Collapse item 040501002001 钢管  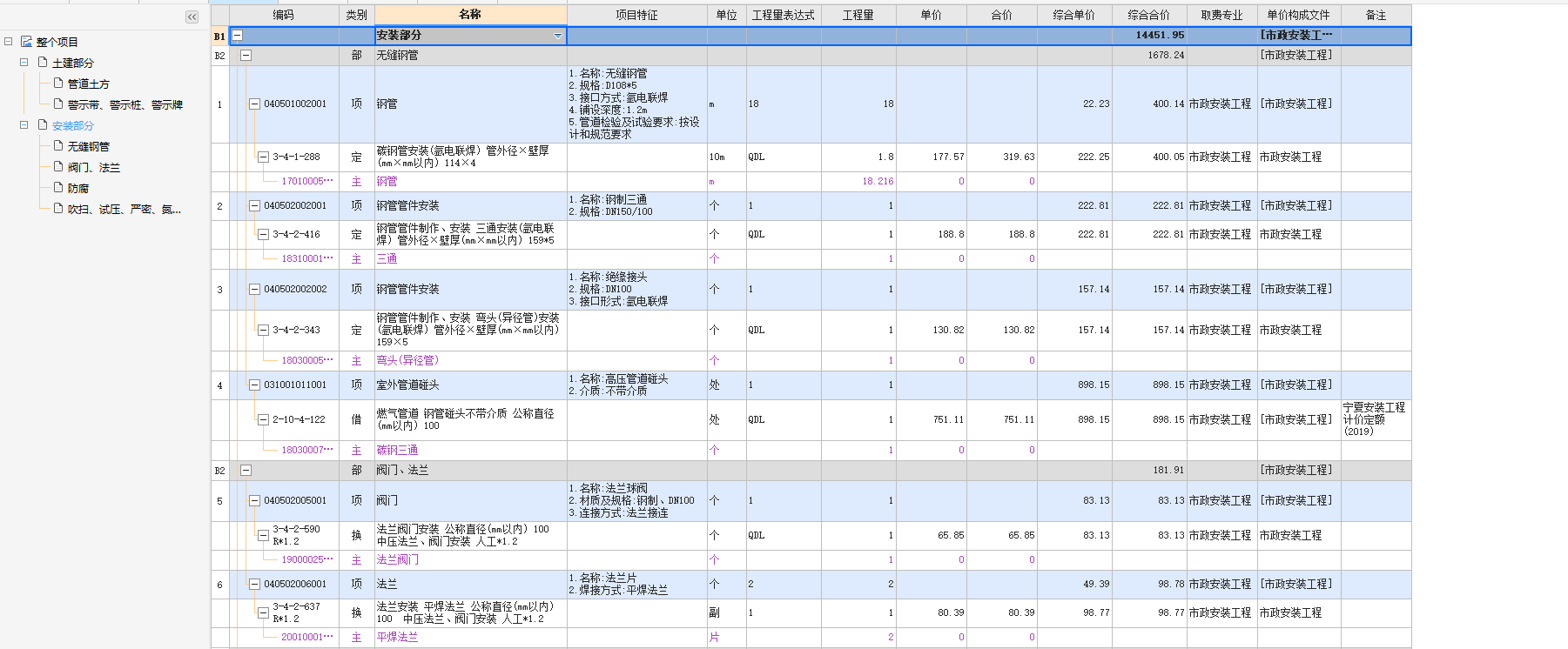coord(254,104)
